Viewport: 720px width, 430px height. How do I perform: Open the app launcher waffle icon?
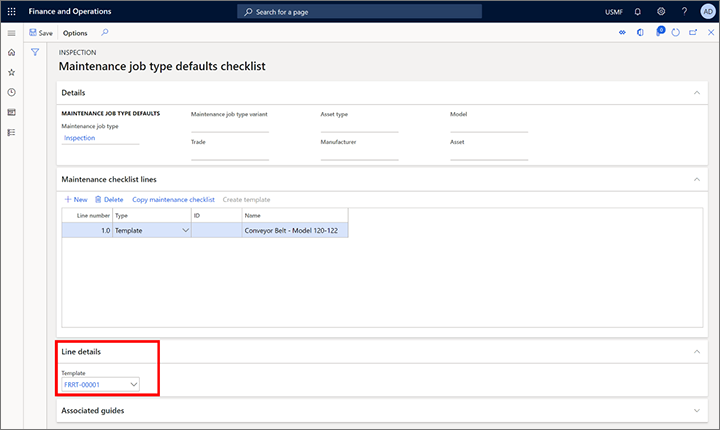click(11, 11)
